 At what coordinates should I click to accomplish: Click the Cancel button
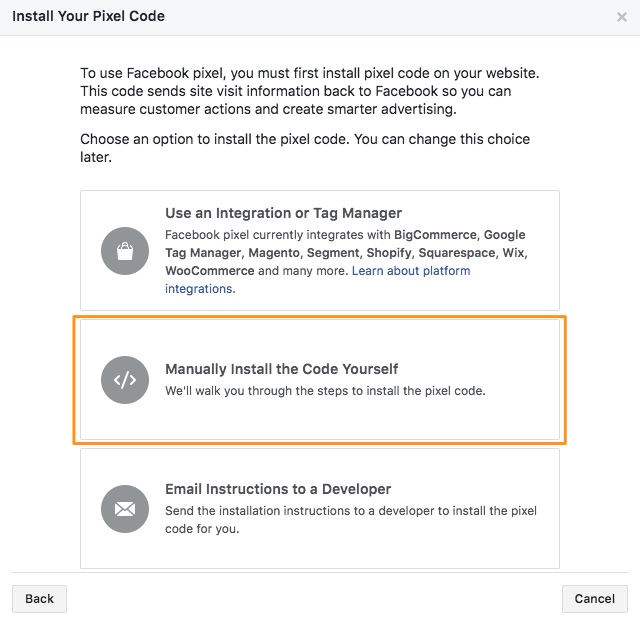point(595,599)
